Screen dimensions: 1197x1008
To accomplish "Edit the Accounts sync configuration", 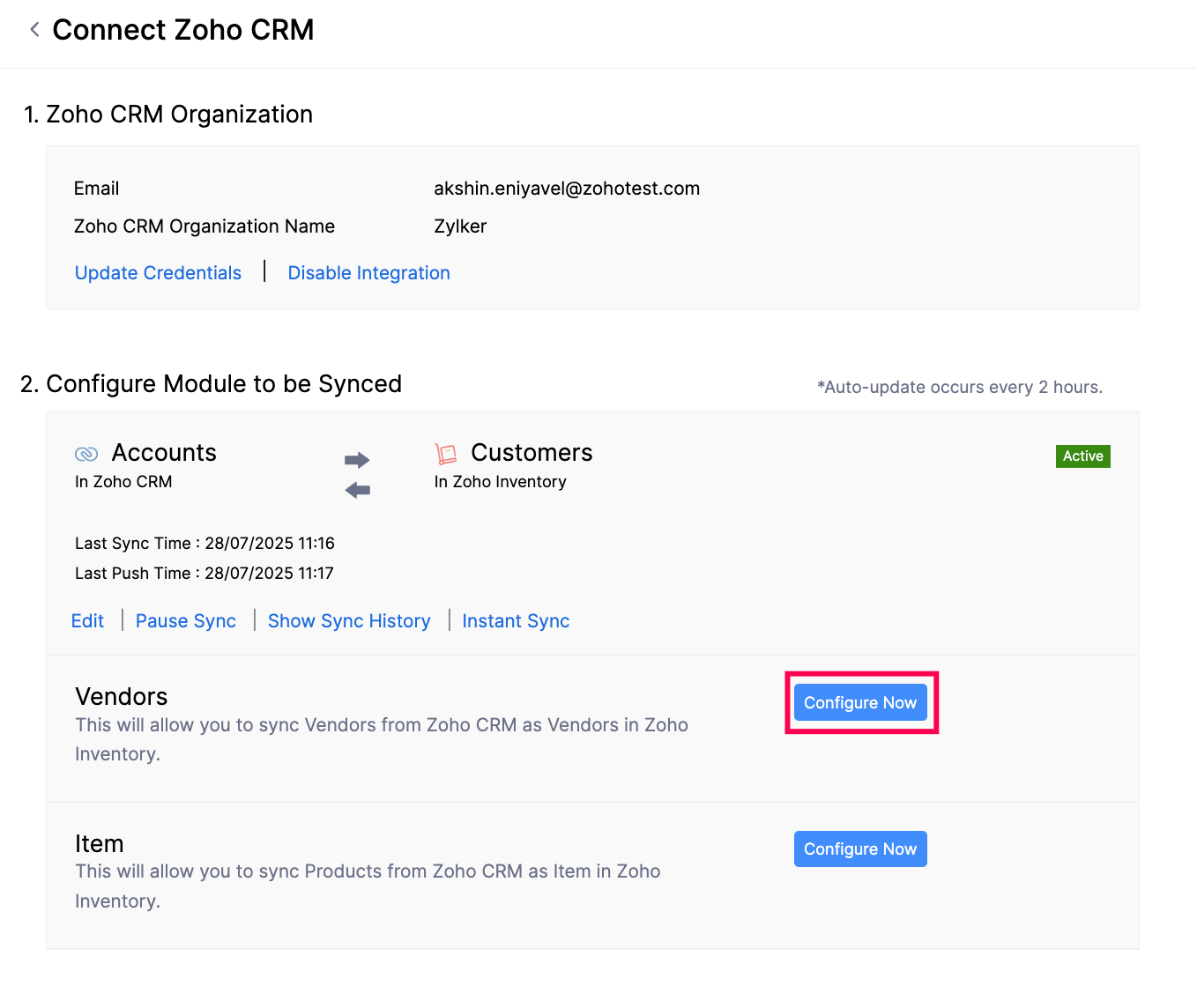I will click(87, 621).
